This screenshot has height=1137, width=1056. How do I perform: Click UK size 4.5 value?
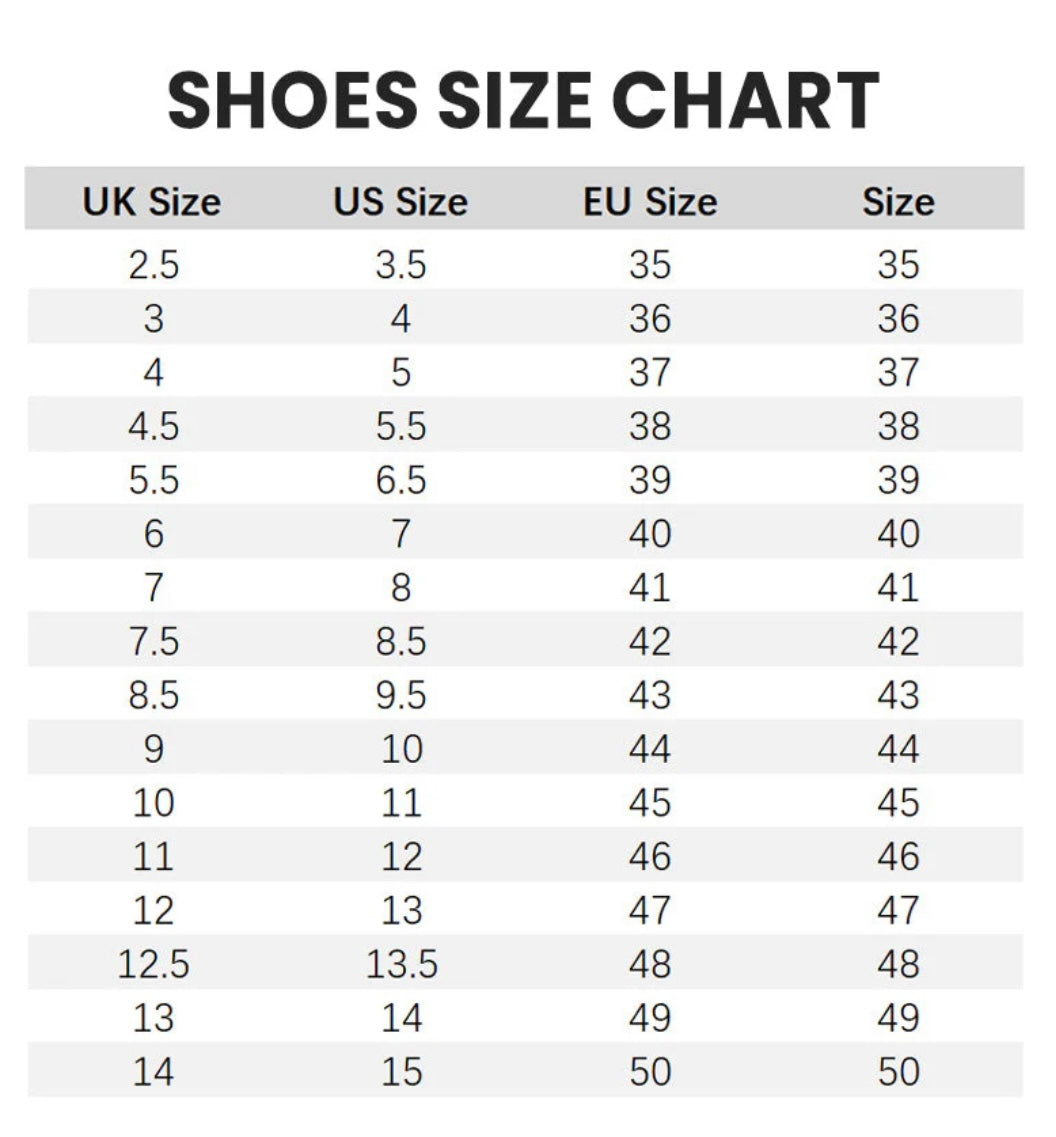click(154, 426)
